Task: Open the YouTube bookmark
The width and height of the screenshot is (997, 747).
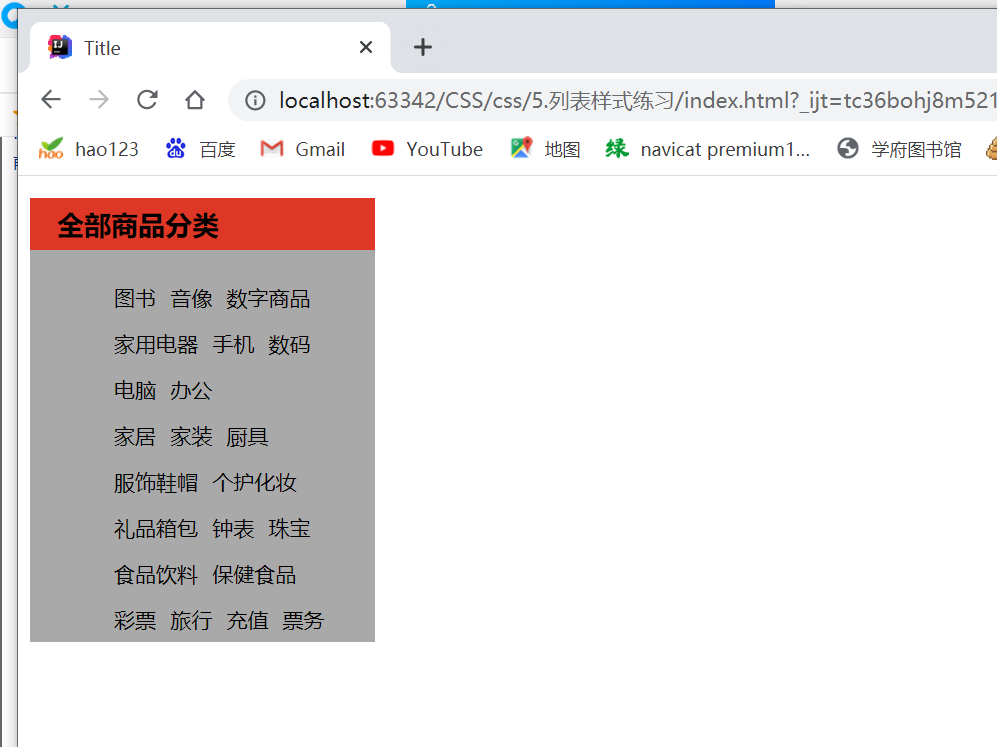Action: [x=427, y=149]
